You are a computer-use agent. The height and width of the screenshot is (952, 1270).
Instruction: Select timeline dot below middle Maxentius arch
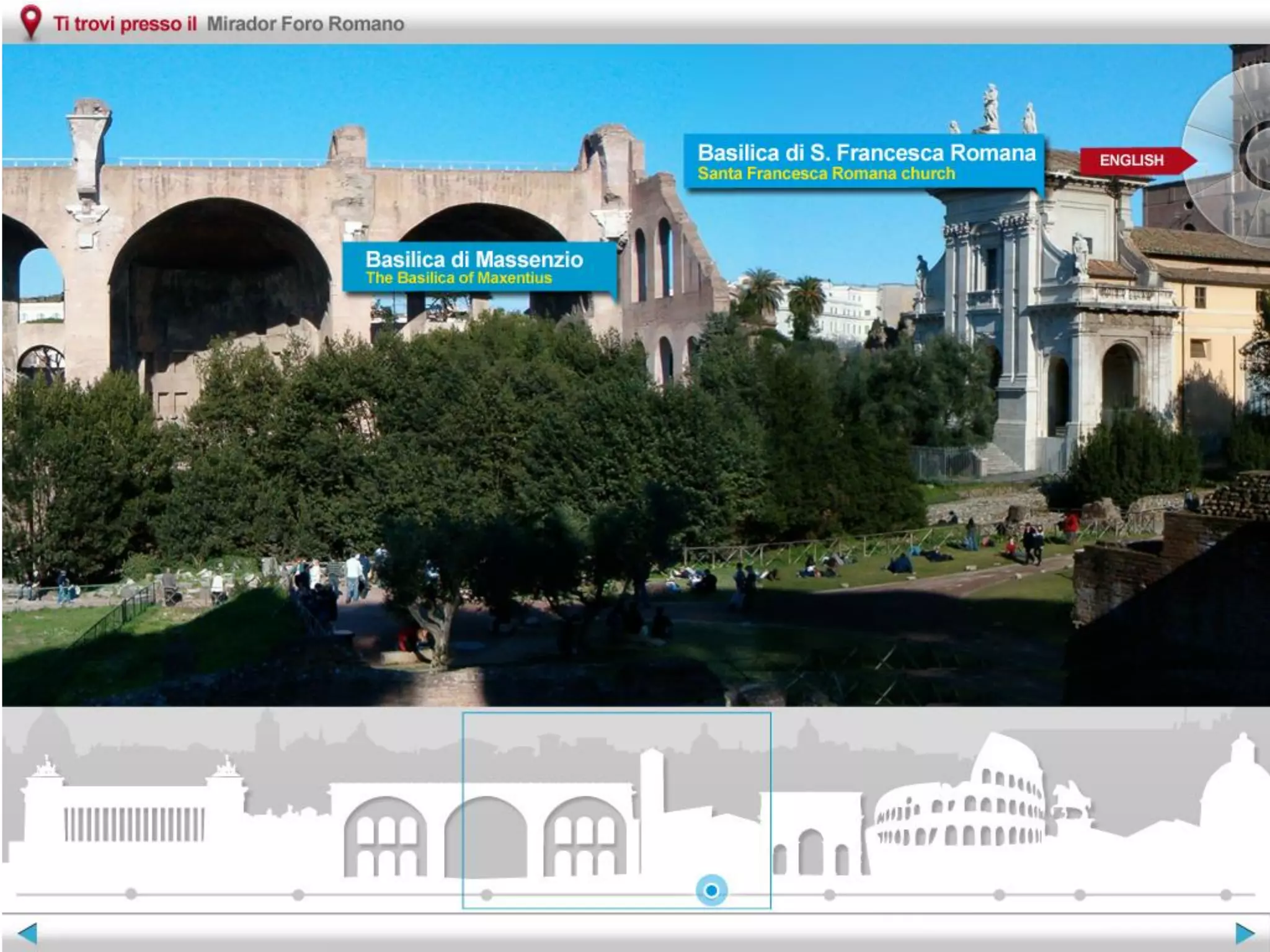click(x=486, y=894)
